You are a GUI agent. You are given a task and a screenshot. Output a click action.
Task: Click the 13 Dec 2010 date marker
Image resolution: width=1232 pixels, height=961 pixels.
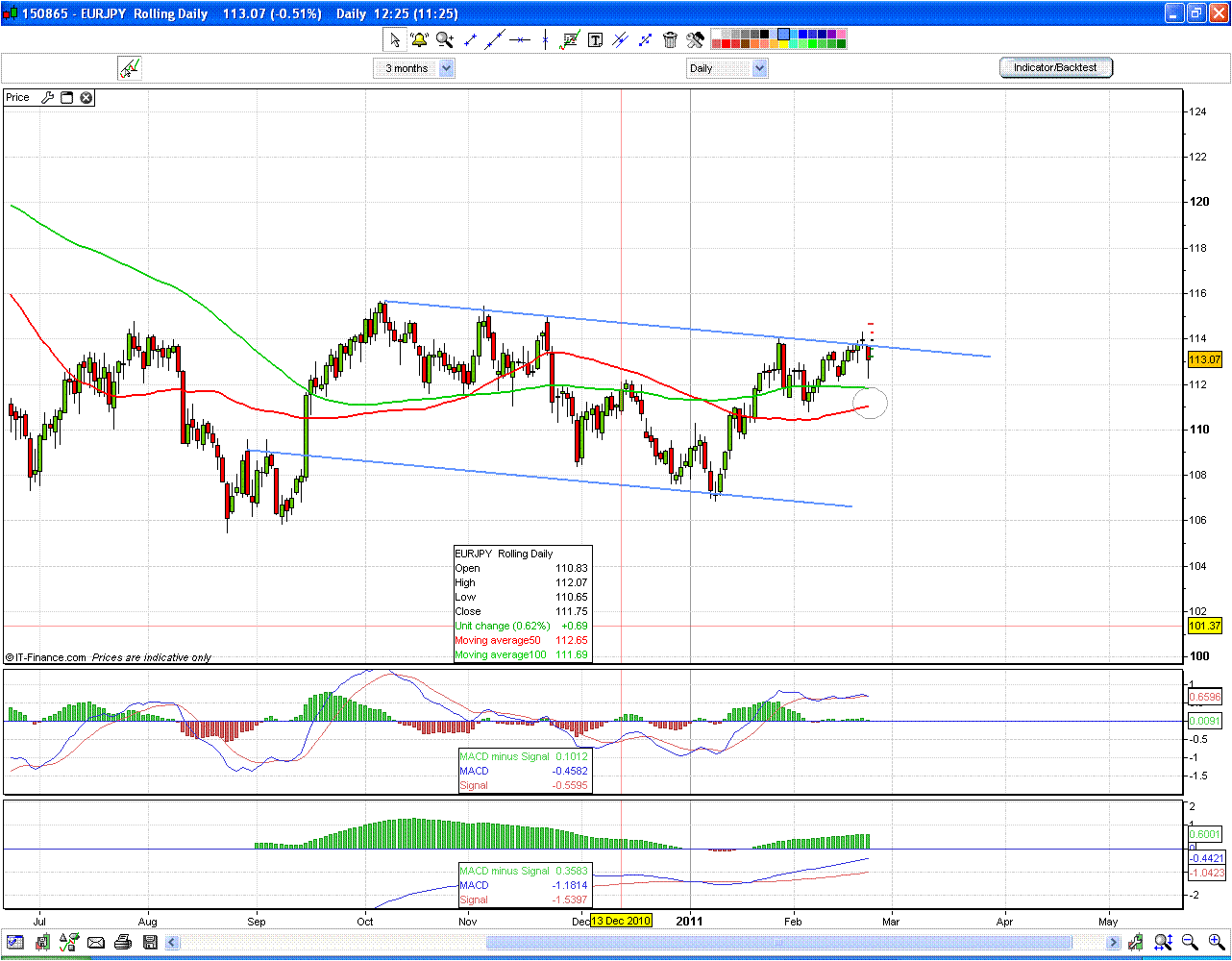pyautogui.click(x=621, y=921)
